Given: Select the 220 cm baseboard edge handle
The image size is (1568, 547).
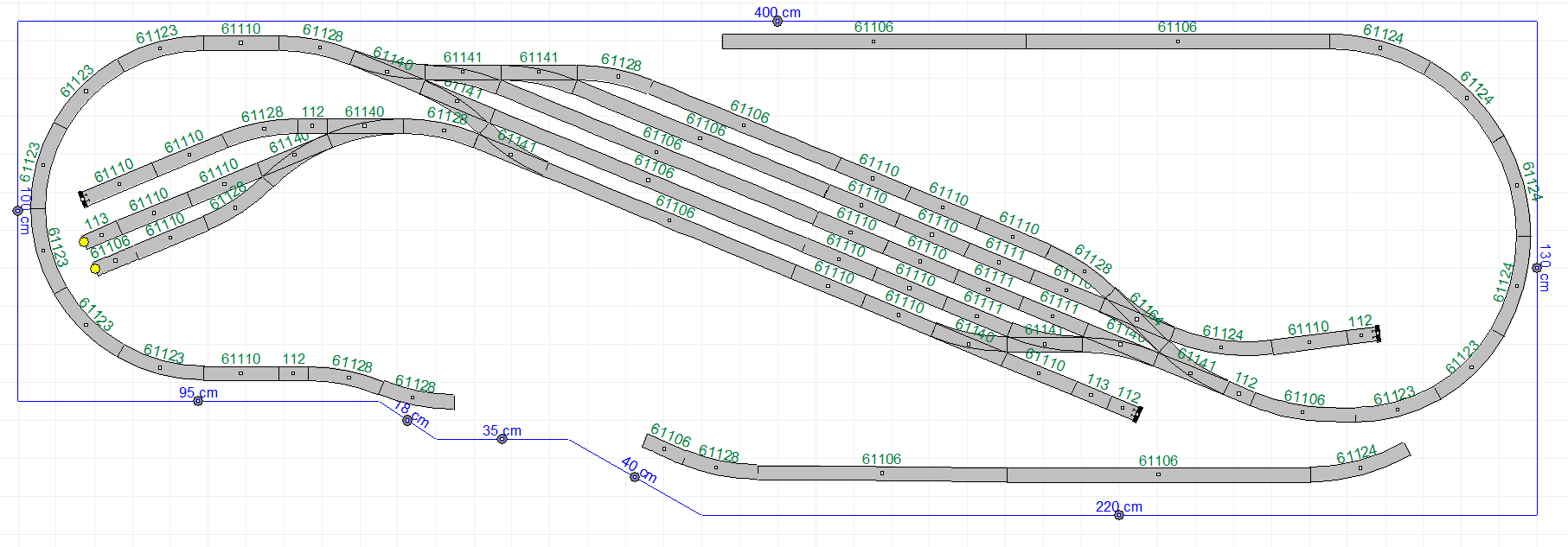Looking at the screenshot, I should click(x=1118, y=515).
